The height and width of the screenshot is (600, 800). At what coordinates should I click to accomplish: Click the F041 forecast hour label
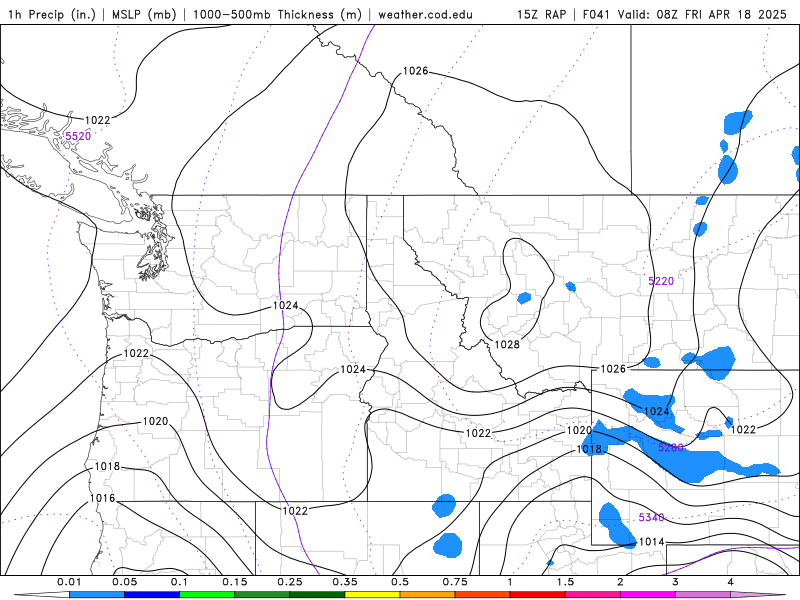[x=596, y=14]
